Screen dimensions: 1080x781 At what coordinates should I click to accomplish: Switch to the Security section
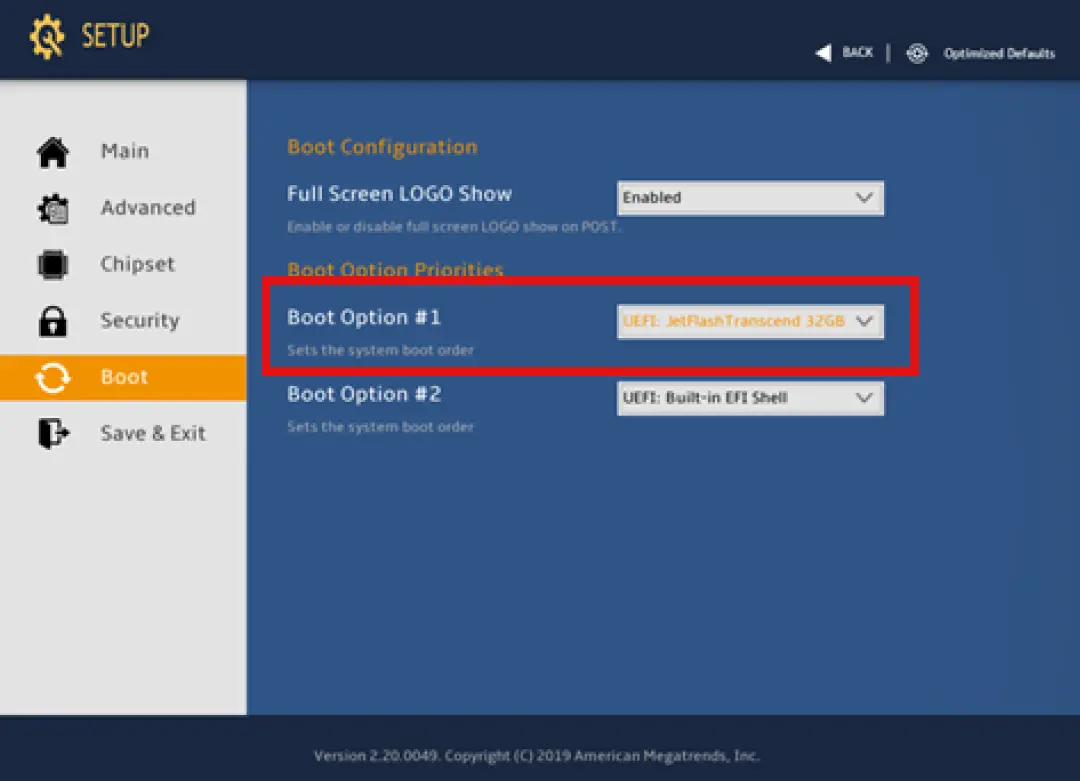(x=140, y=320)
